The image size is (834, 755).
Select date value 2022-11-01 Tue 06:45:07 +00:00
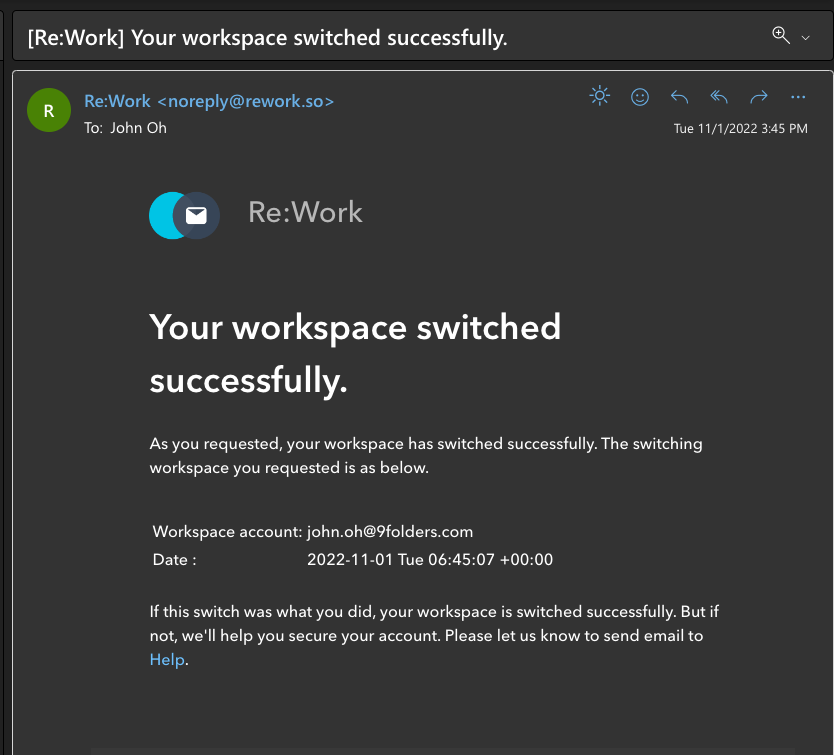click(x=430, y=560)
